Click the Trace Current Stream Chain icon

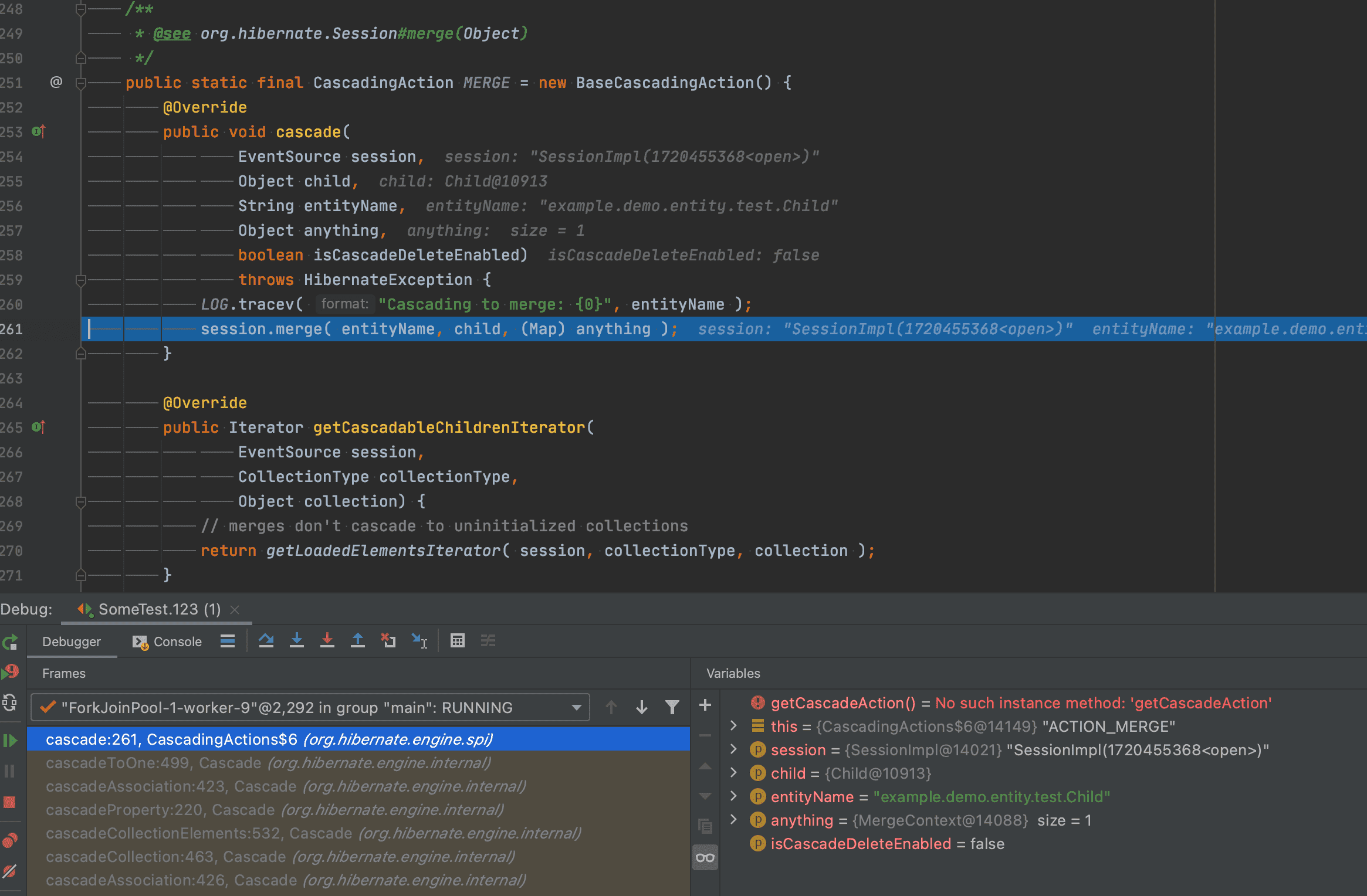tap(488, 641)
